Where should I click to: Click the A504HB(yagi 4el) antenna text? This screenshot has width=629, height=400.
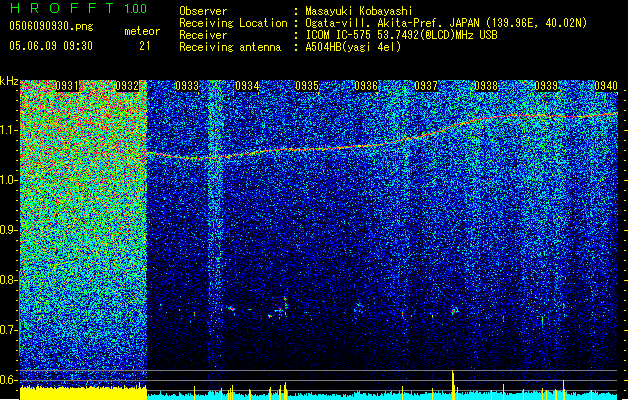[x=353, y=47]
